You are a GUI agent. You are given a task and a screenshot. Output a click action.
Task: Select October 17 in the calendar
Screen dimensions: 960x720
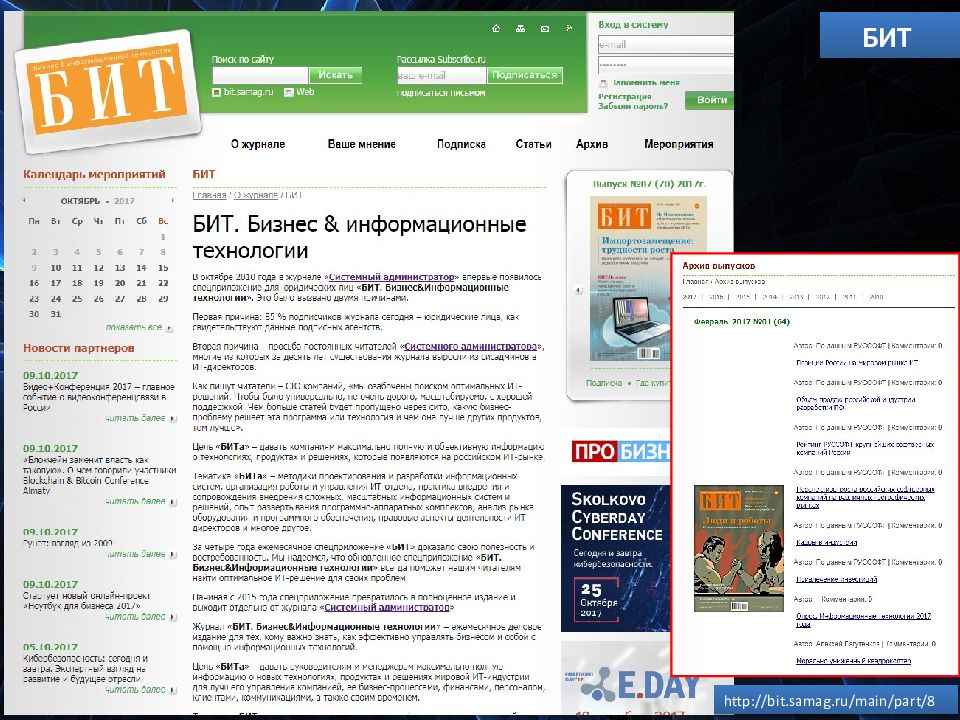(x=56, y=283)
